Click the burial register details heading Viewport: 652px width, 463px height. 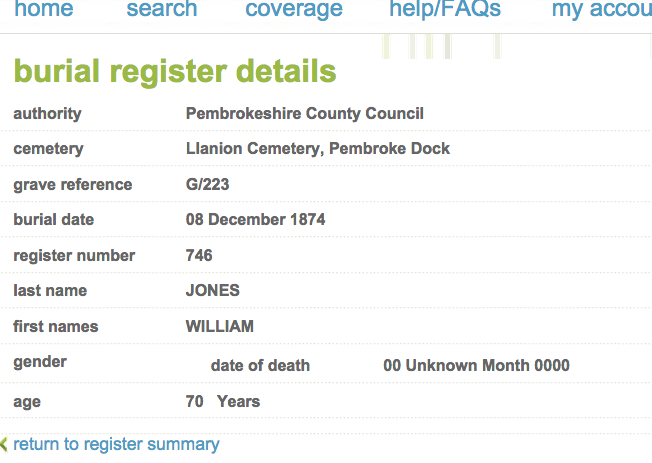[x=175, y=71]
